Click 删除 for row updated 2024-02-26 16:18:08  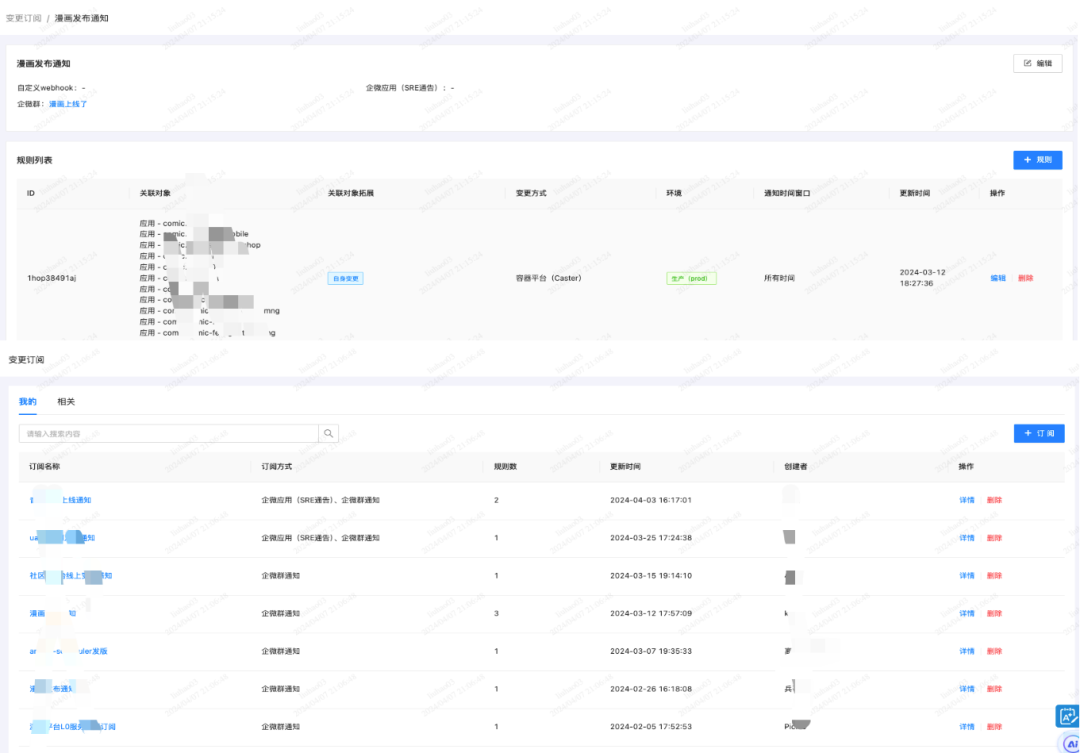[x=994, y=689]
